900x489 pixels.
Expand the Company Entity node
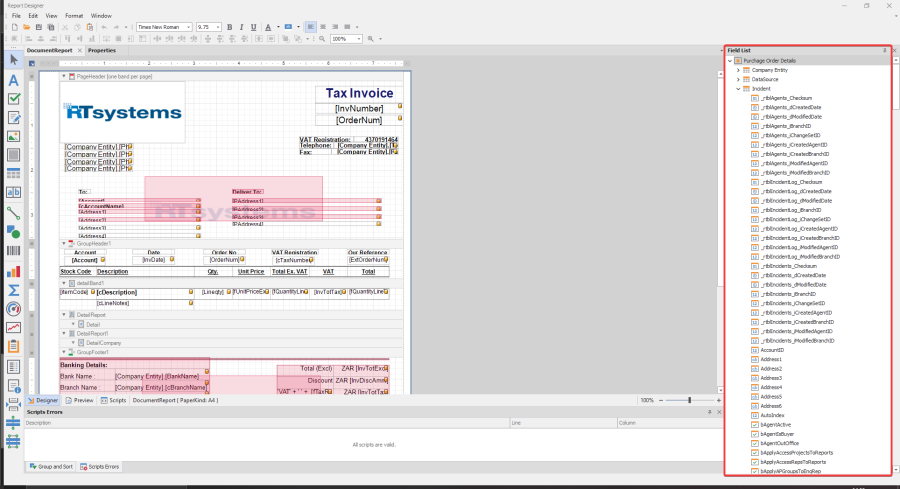pyautogui.click(x=738, y=70)
